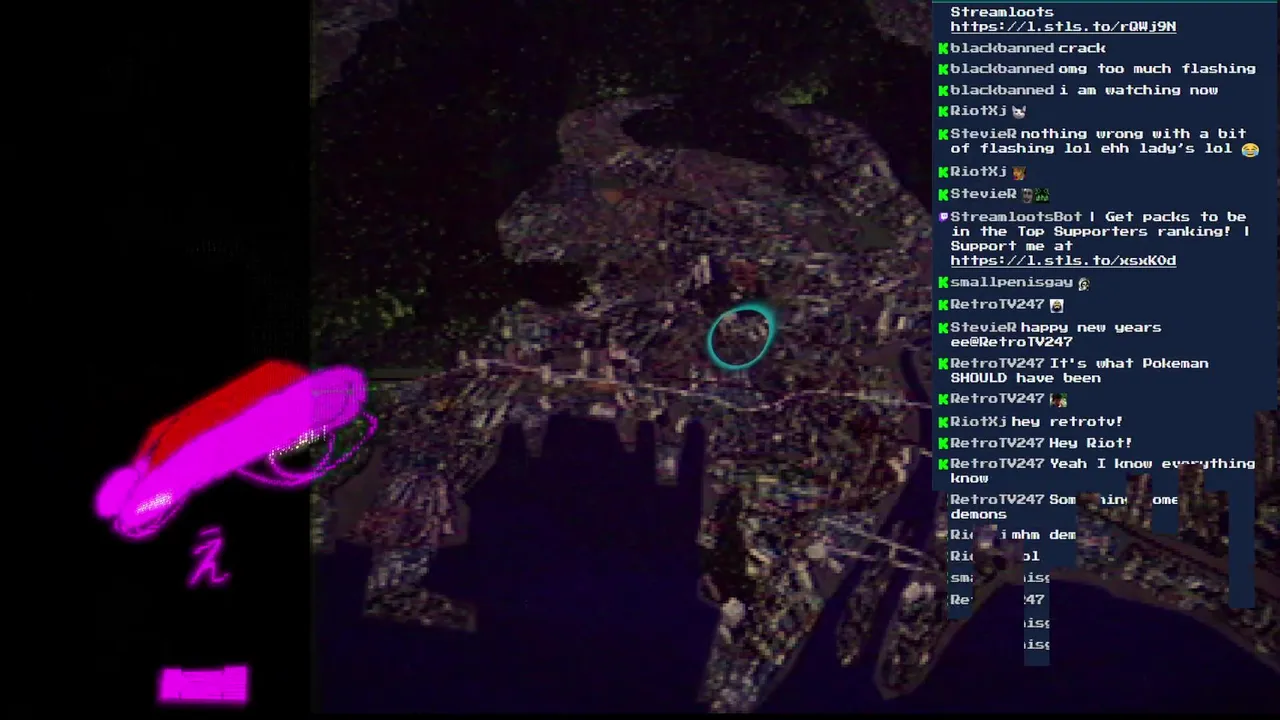Click the magenta bar at the bottom left
This screenshot has height=720, width=1280.
click(204, 685)
